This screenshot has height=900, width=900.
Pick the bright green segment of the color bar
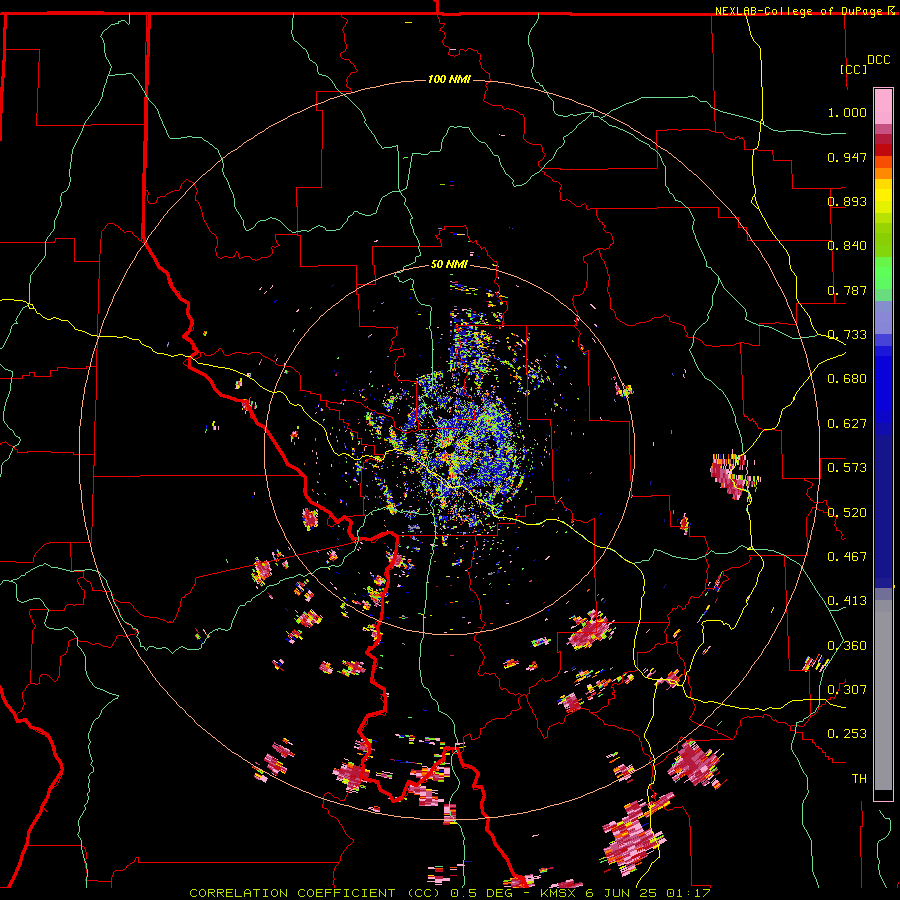tap(883, 273)
